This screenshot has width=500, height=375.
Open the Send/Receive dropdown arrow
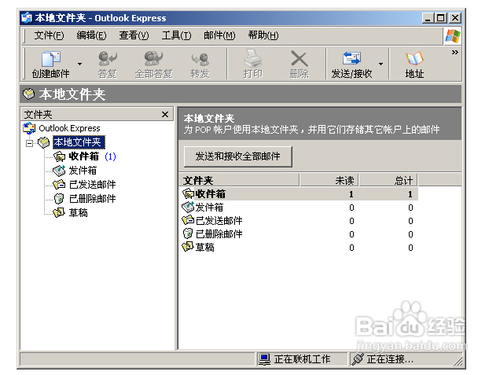pyautogui.click(x=381, y=64)
